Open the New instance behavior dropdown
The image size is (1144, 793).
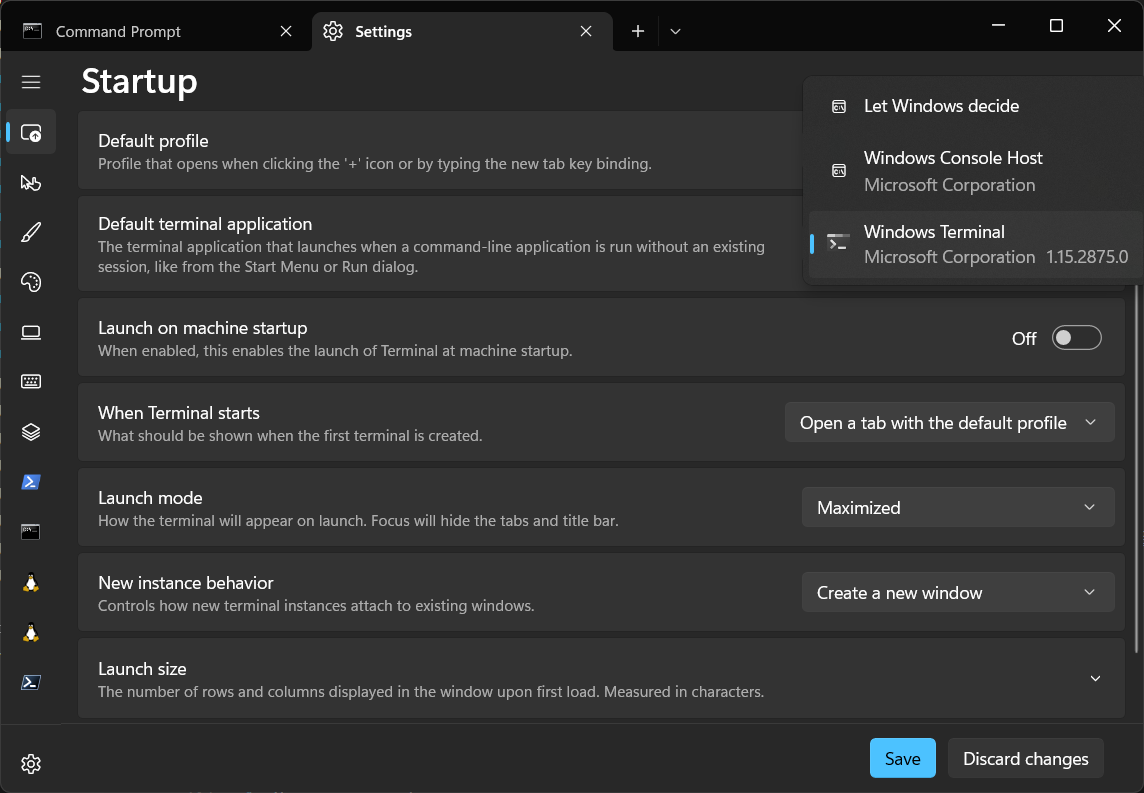coord(957,593)
